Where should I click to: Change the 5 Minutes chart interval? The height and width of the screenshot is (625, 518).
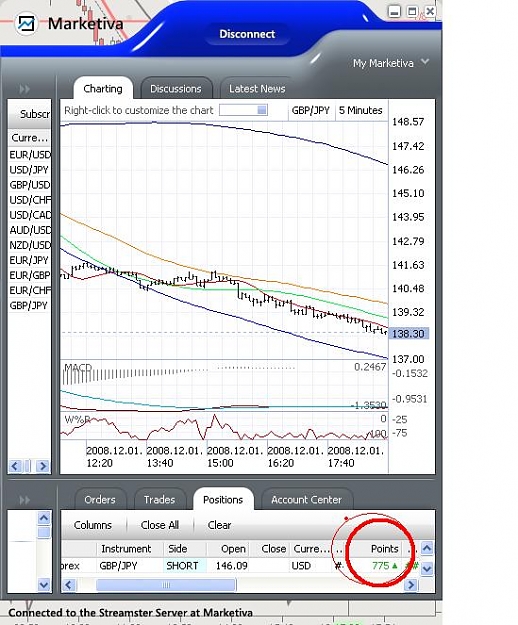click(361, 110)
